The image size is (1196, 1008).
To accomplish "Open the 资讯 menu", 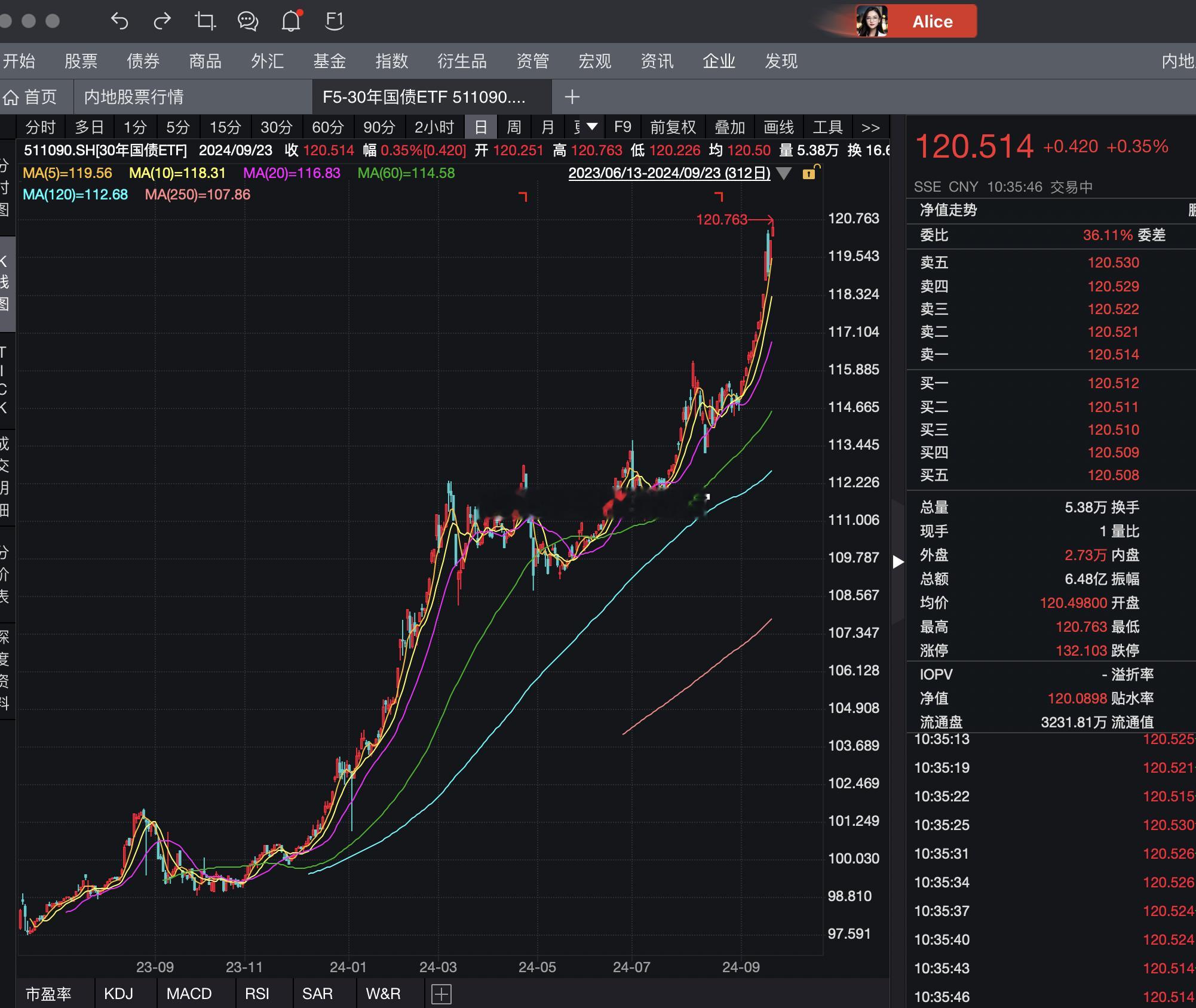I will tap(657, 61).
